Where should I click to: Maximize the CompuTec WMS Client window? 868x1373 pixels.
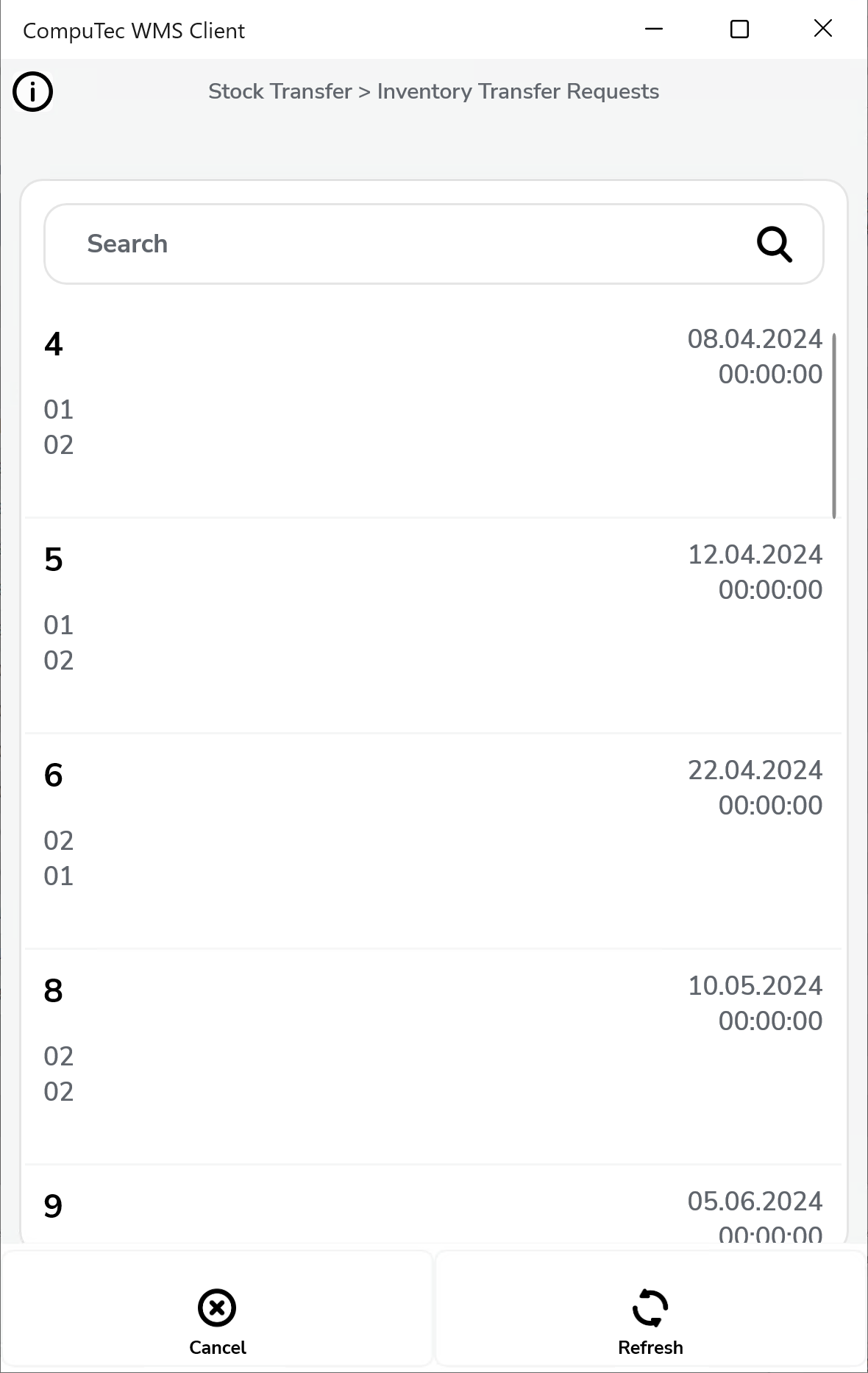tap(739, 29)
